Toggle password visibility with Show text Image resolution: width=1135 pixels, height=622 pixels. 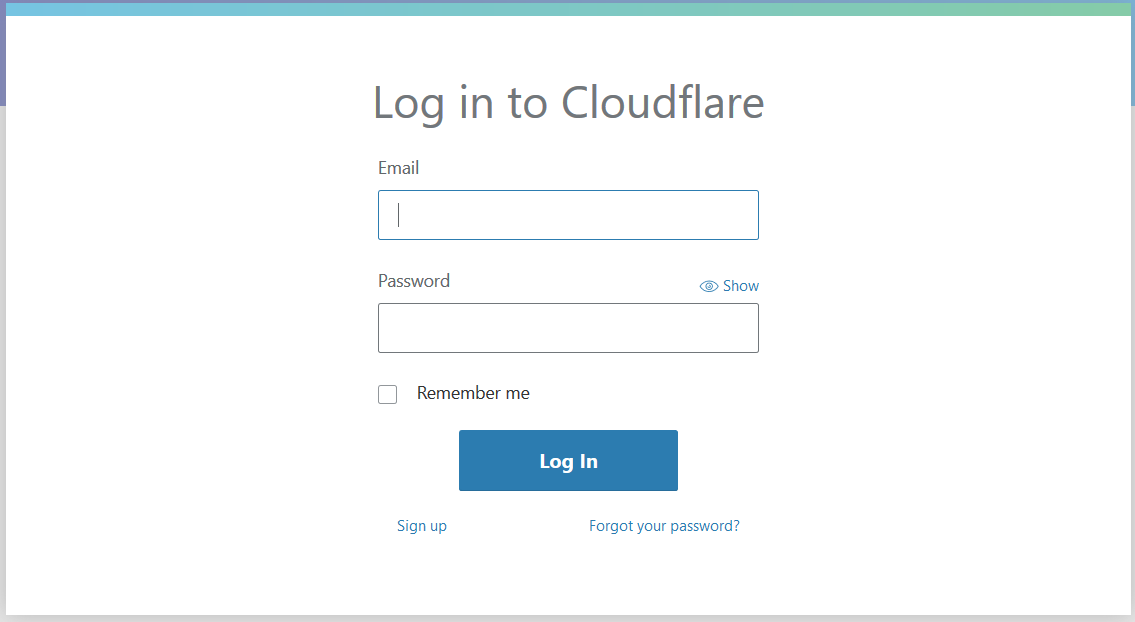coord(741,286)
